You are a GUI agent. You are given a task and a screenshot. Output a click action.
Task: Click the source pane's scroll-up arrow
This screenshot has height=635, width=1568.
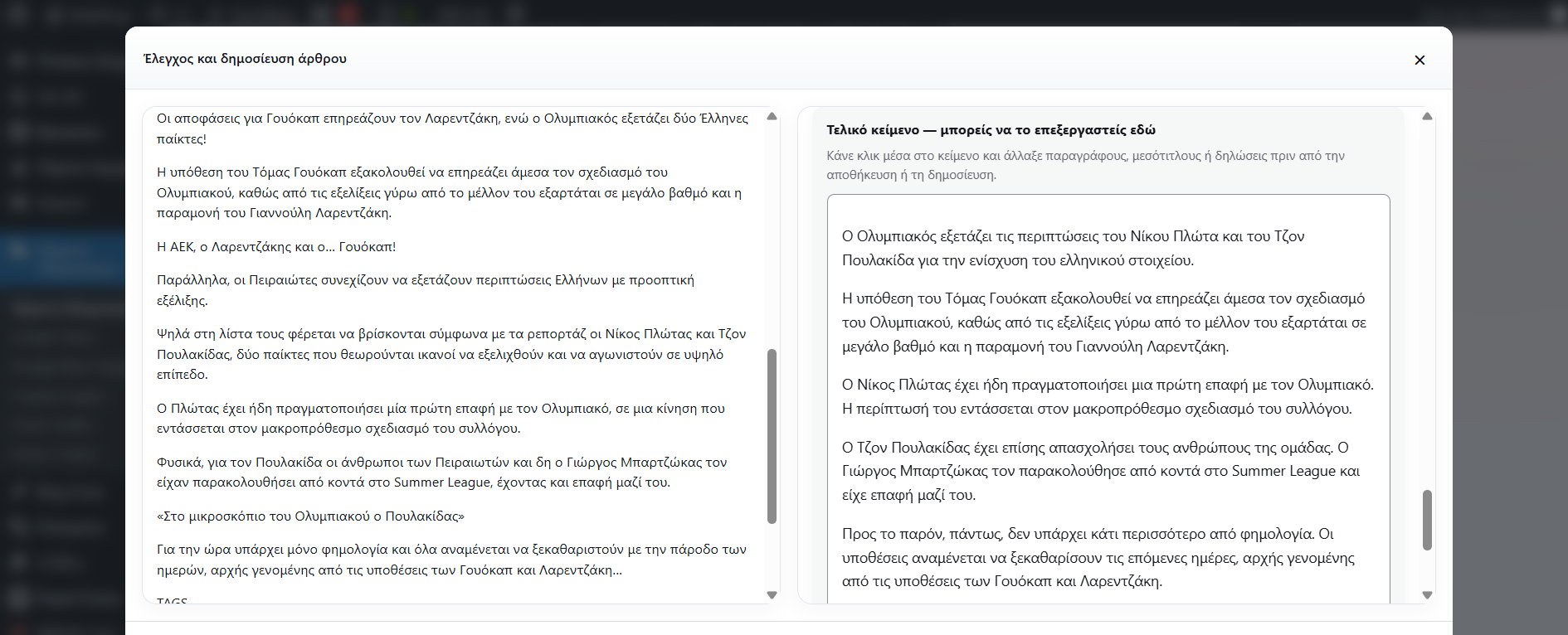click(x=772, y=117)
